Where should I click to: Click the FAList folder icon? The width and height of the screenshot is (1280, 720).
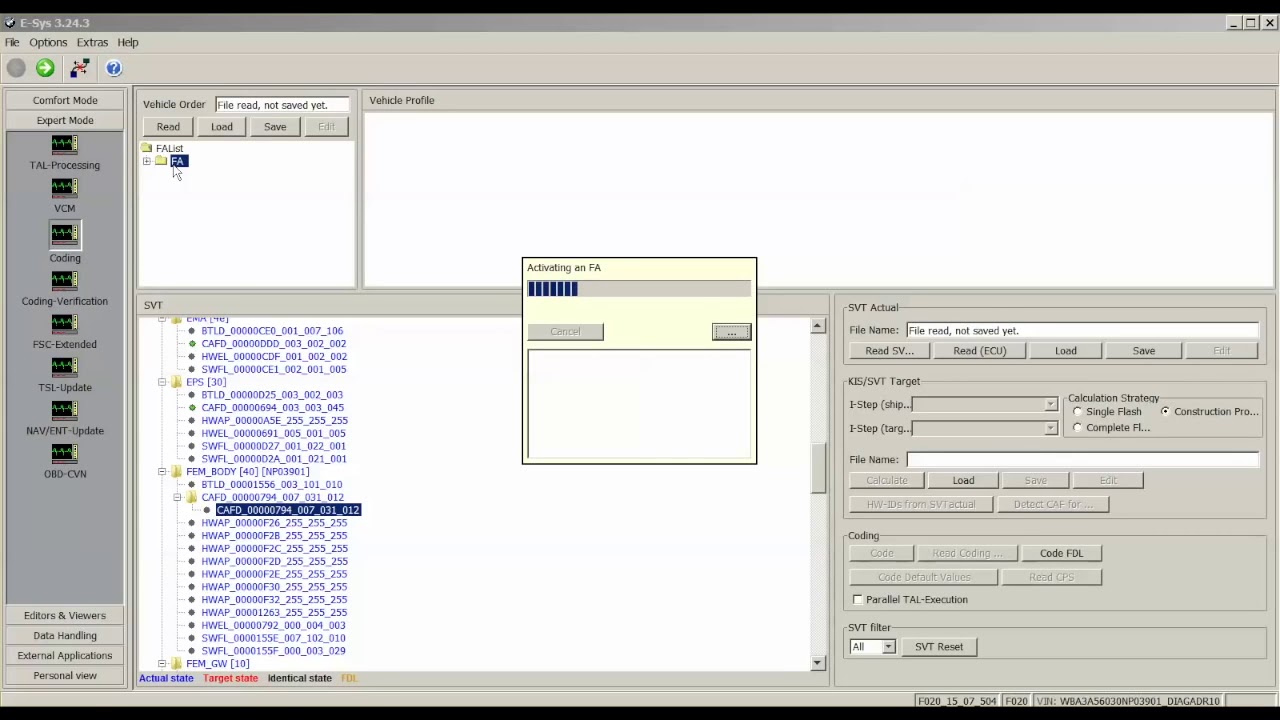coord(147,148)
